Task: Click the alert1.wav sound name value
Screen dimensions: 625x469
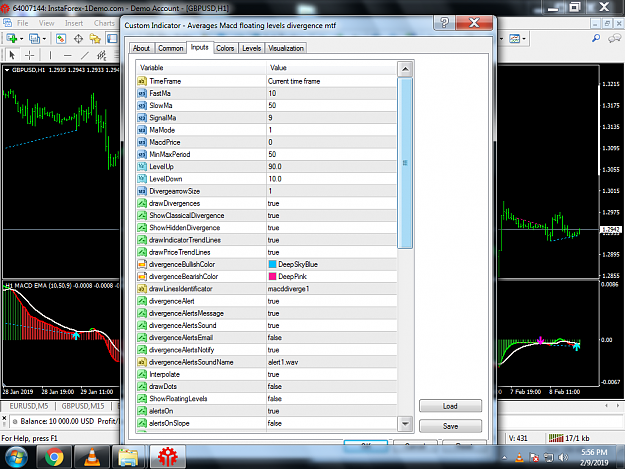Action: 331,362
